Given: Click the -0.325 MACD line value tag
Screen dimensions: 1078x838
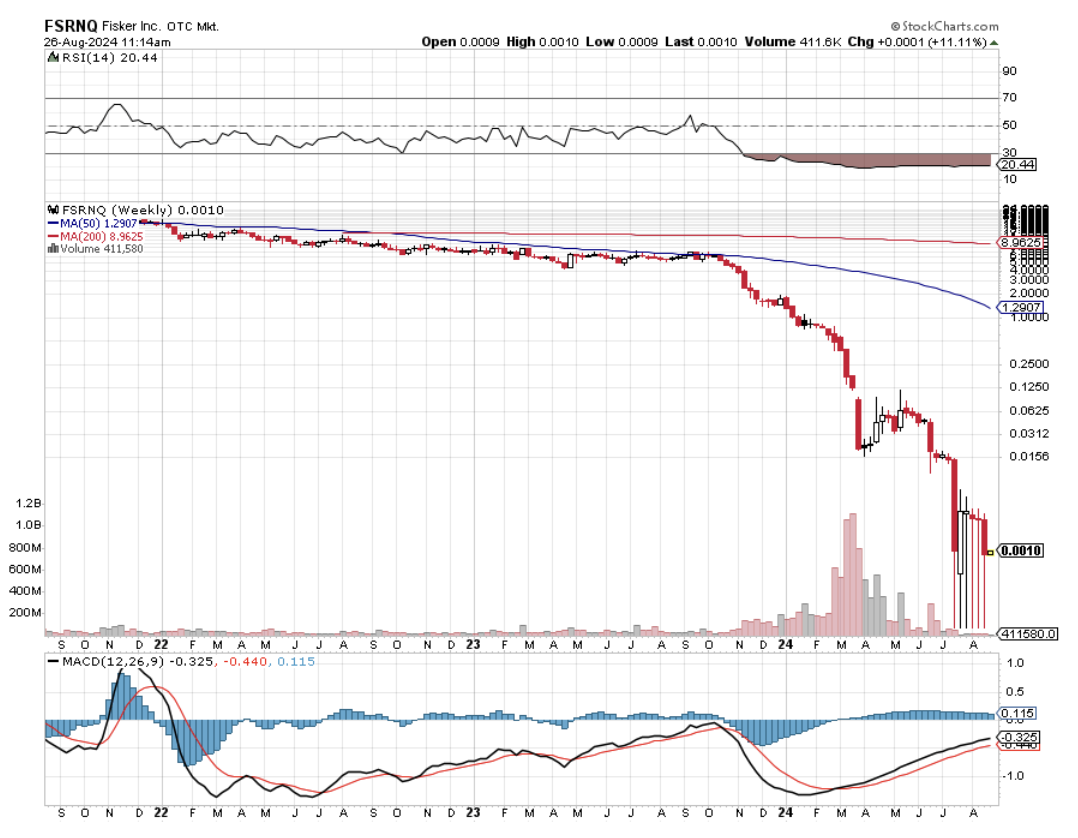Looking at the screenshot, I should [1018, 738].
